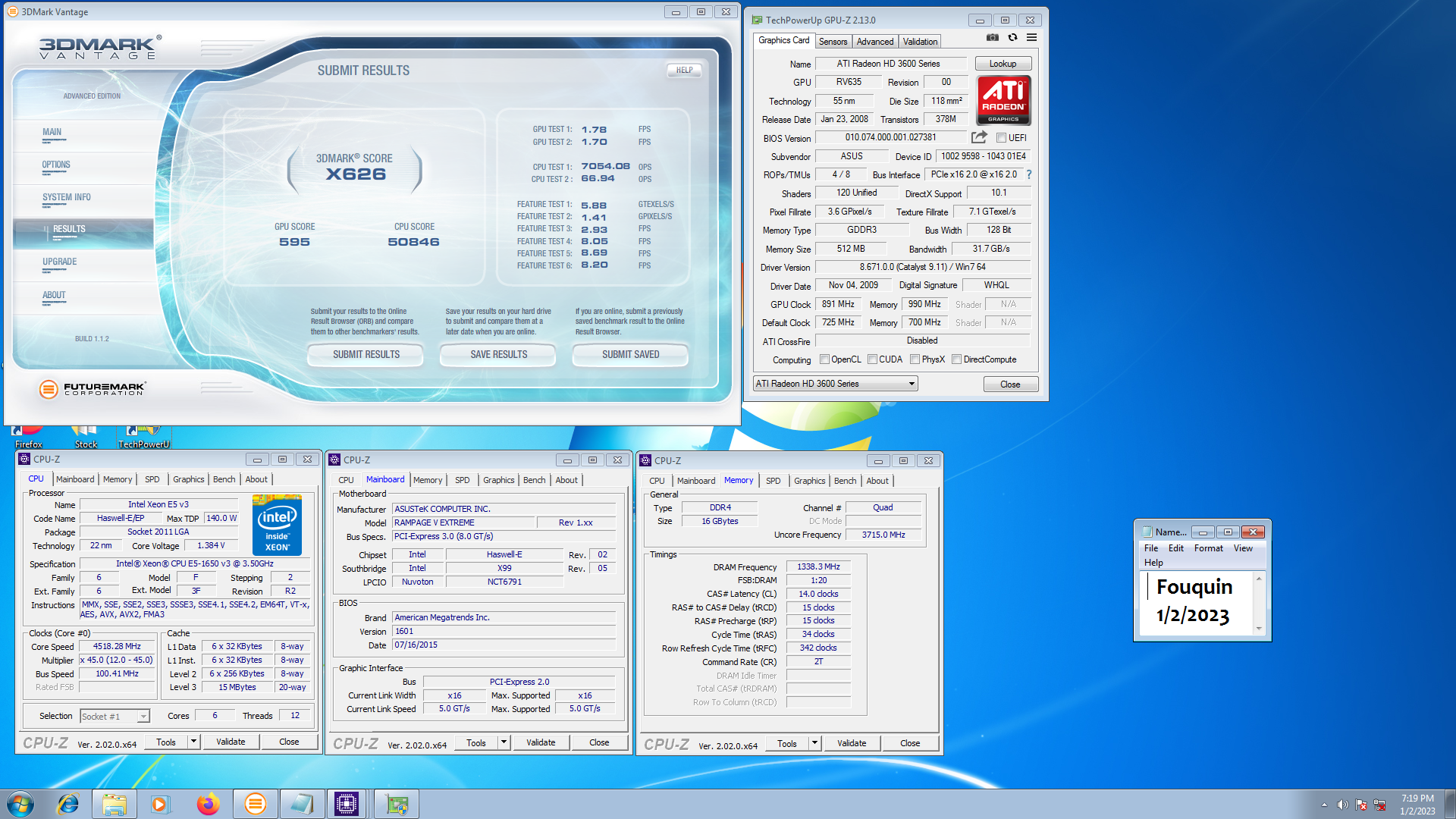Expand Tools arrow in CPU-Z CPU window
Viewport: 1456px width, 819px height.
point(194,742)
